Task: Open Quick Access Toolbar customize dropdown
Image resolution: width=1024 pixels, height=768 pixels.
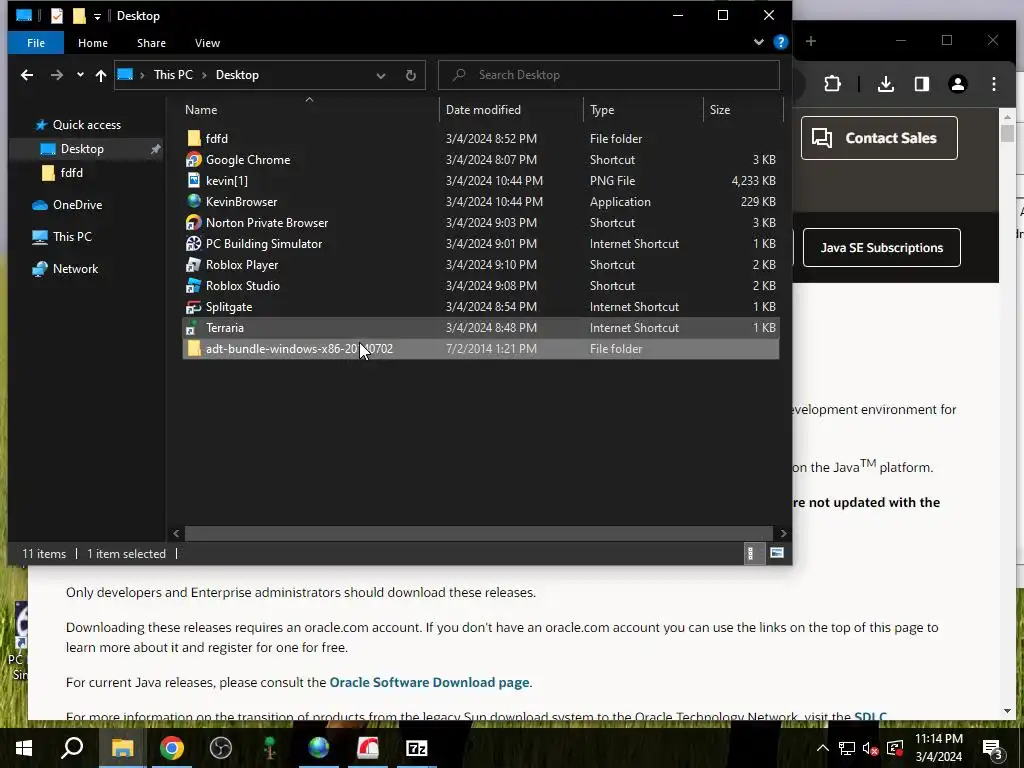Action: [x=97, y=16]
